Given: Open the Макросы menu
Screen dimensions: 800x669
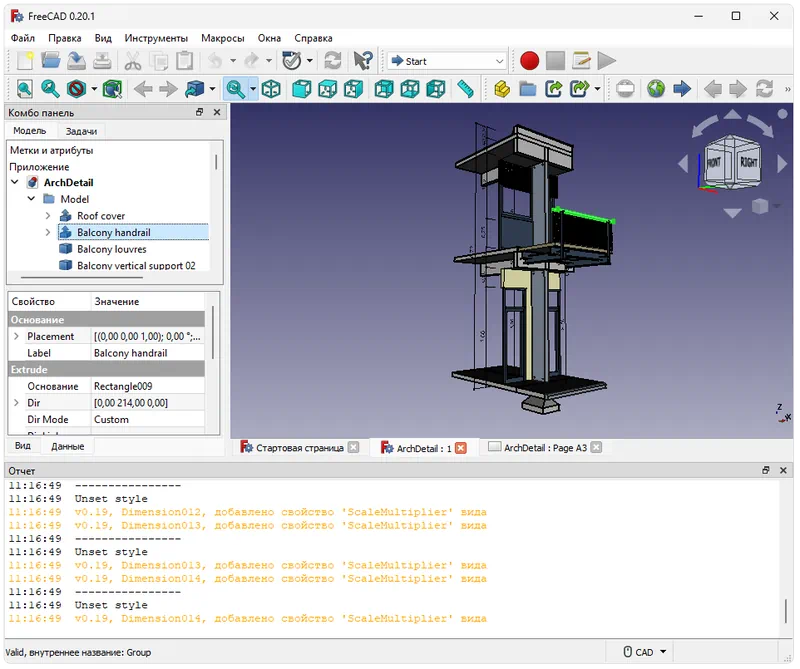Looking at the screenshot, I should click(x=222, y=38).
